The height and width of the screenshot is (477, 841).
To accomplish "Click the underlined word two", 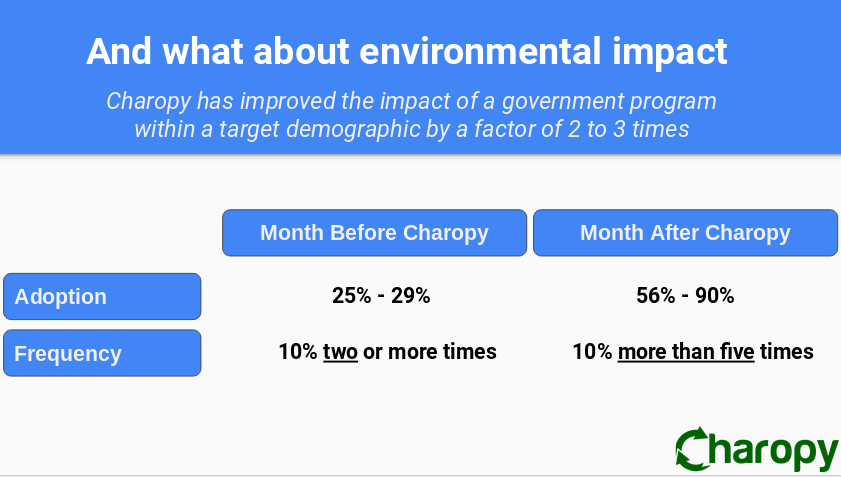I will click(x=340, y=352).
